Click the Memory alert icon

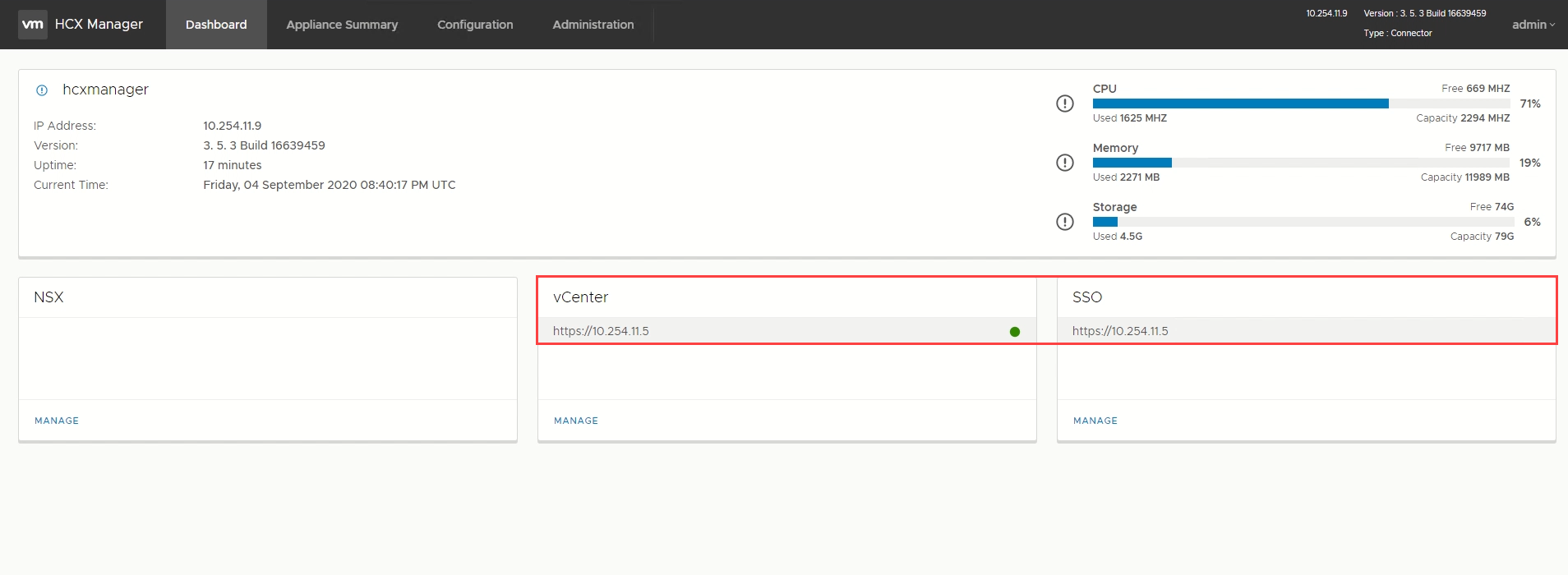click(1065, 163)
